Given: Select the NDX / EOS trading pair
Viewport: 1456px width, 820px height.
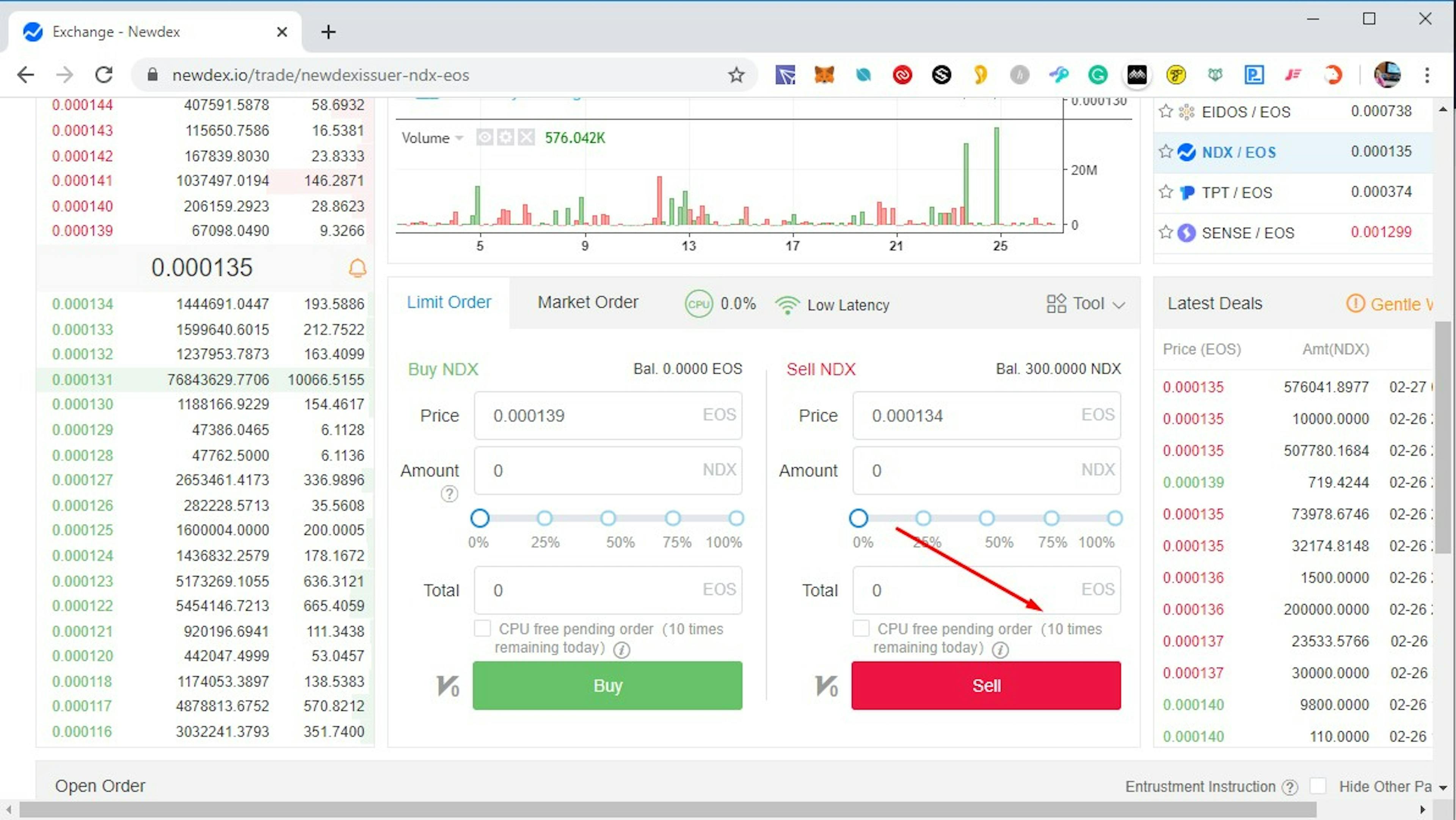Looking at the screenshot, I should coord(1293,152).
